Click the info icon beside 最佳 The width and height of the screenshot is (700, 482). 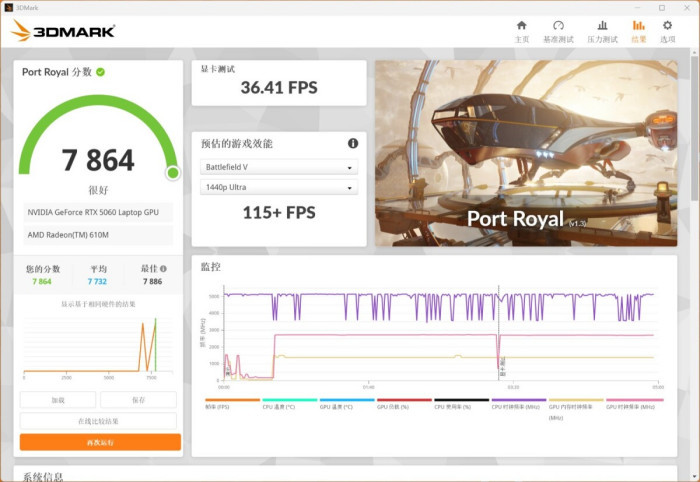click(x=163, y=269)
